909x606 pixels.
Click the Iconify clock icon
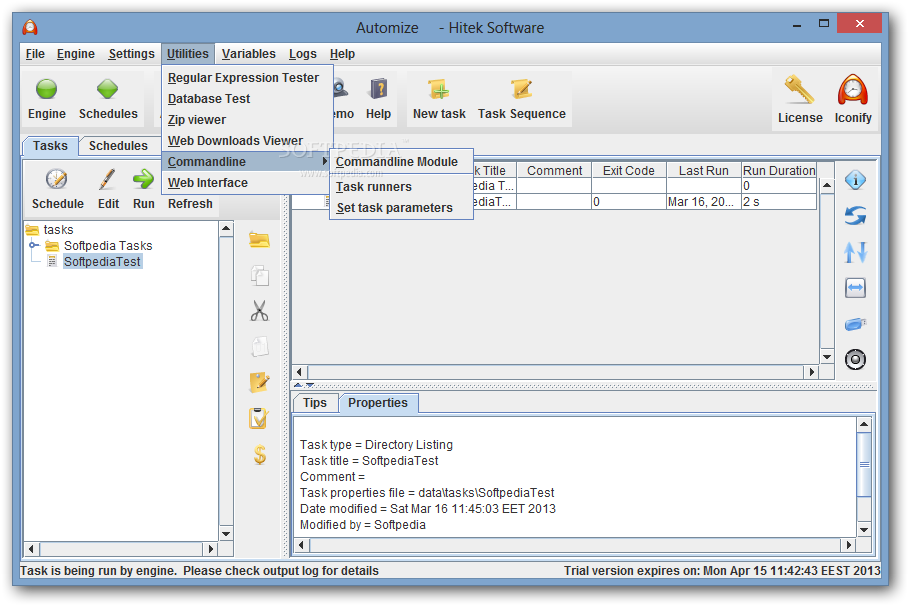(x=852, y=90)
